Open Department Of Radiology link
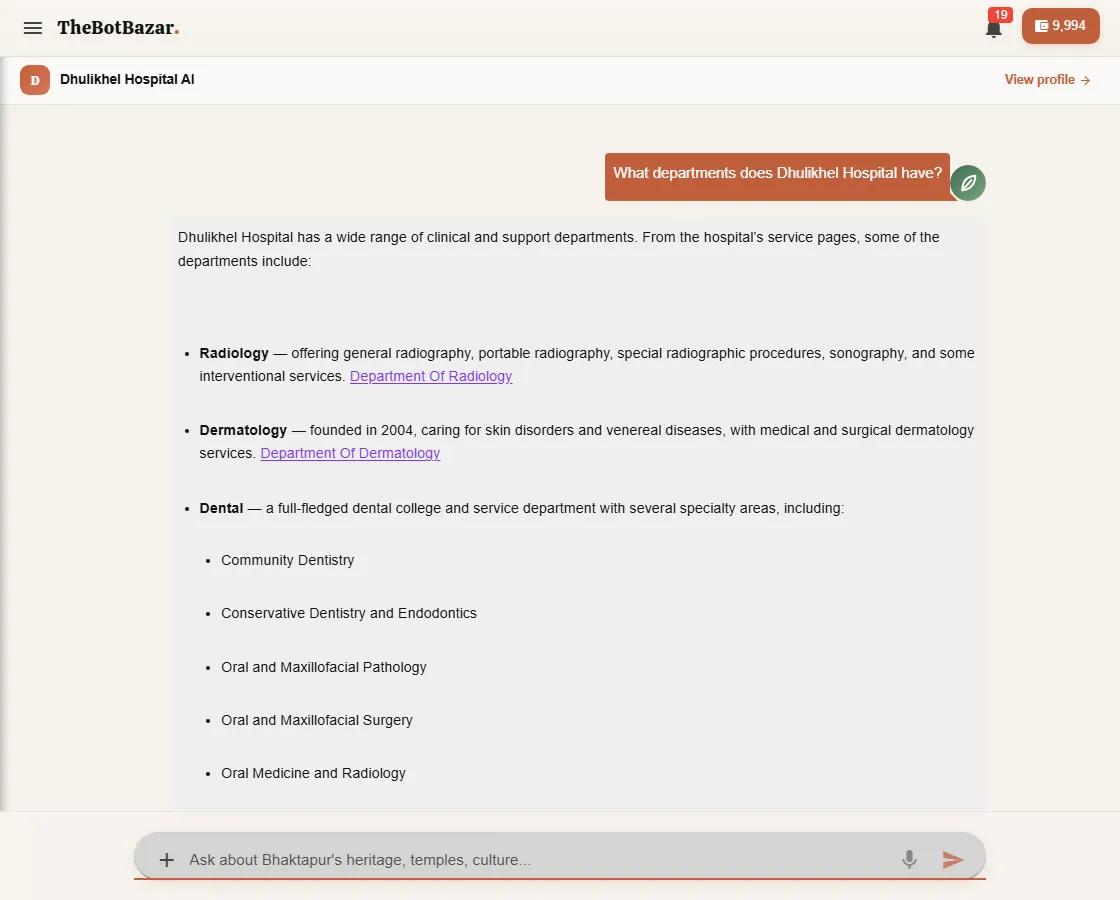 431,376
